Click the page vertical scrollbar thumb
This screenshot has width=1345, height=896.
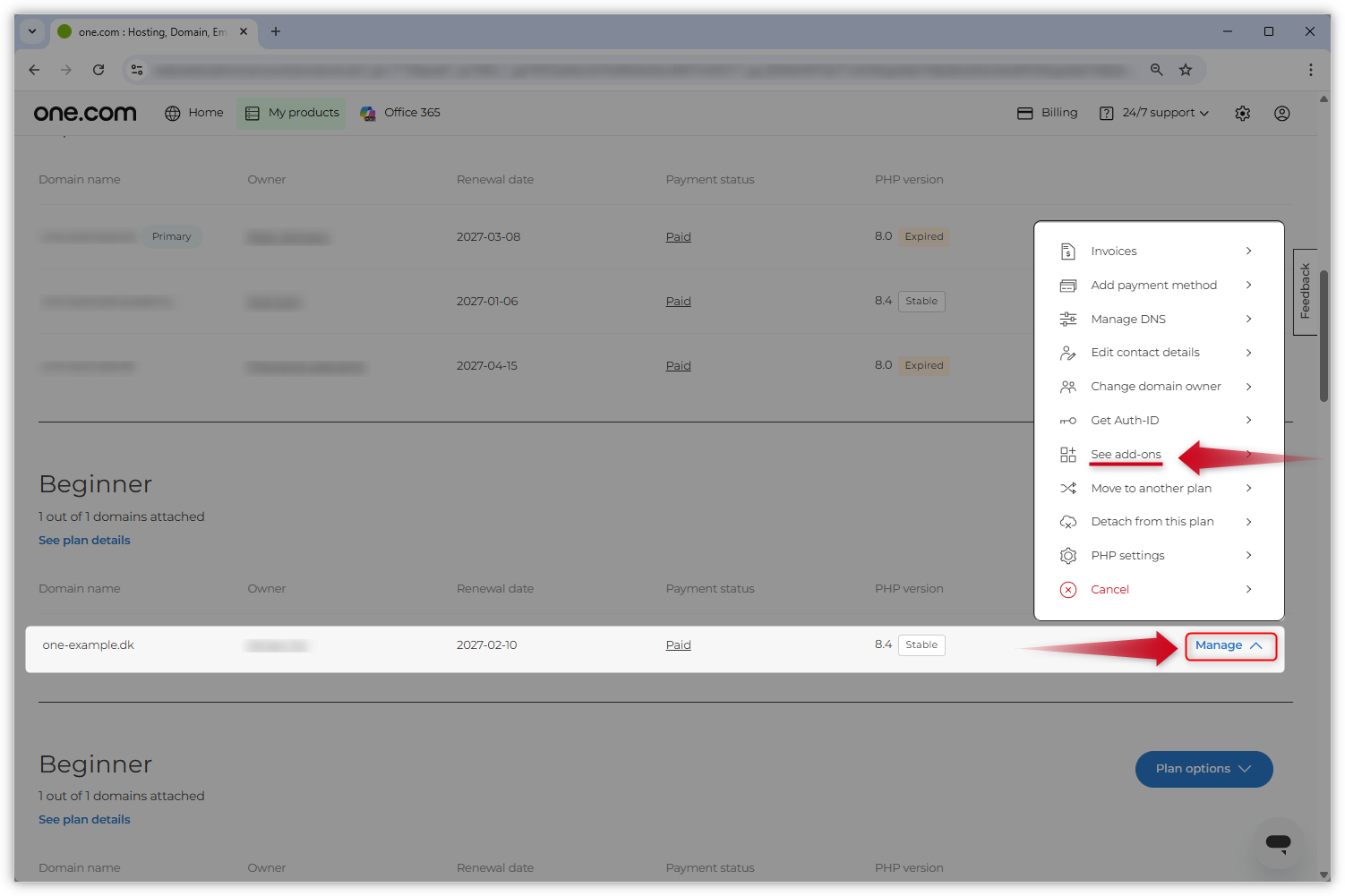point(1324,336)
